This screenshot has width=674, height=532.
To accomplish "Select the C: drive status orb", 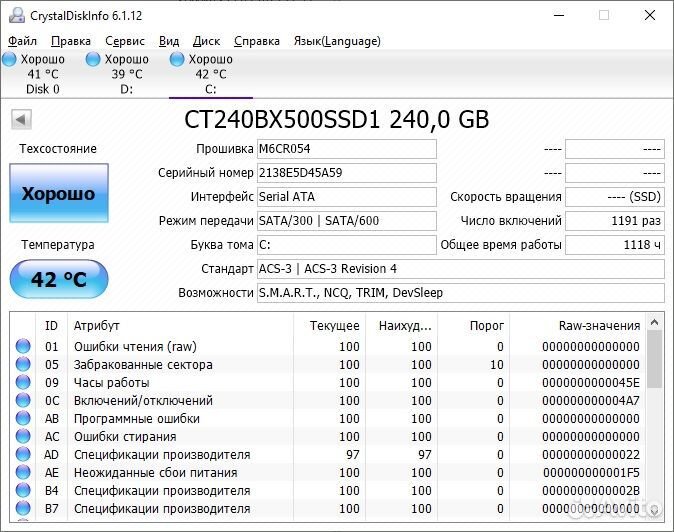I will [177, 59].
